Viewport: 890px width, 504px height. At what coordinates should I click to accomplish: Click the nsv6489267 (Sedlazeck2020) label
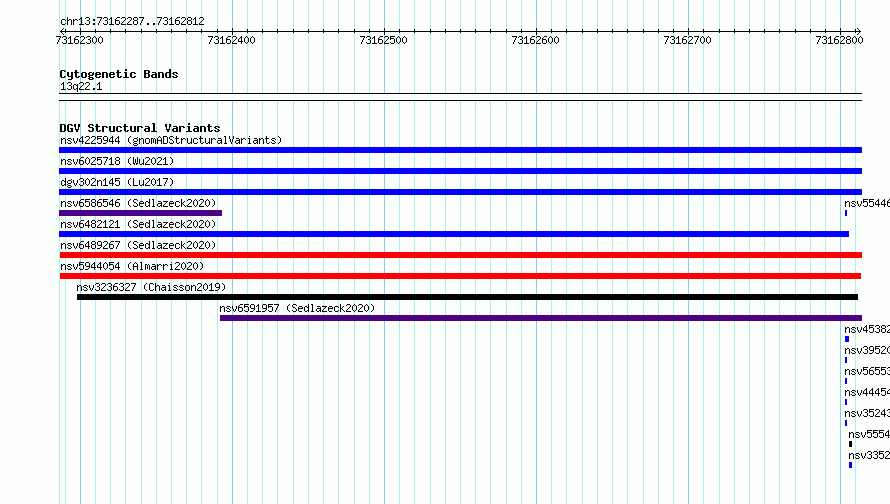point(138,245)
